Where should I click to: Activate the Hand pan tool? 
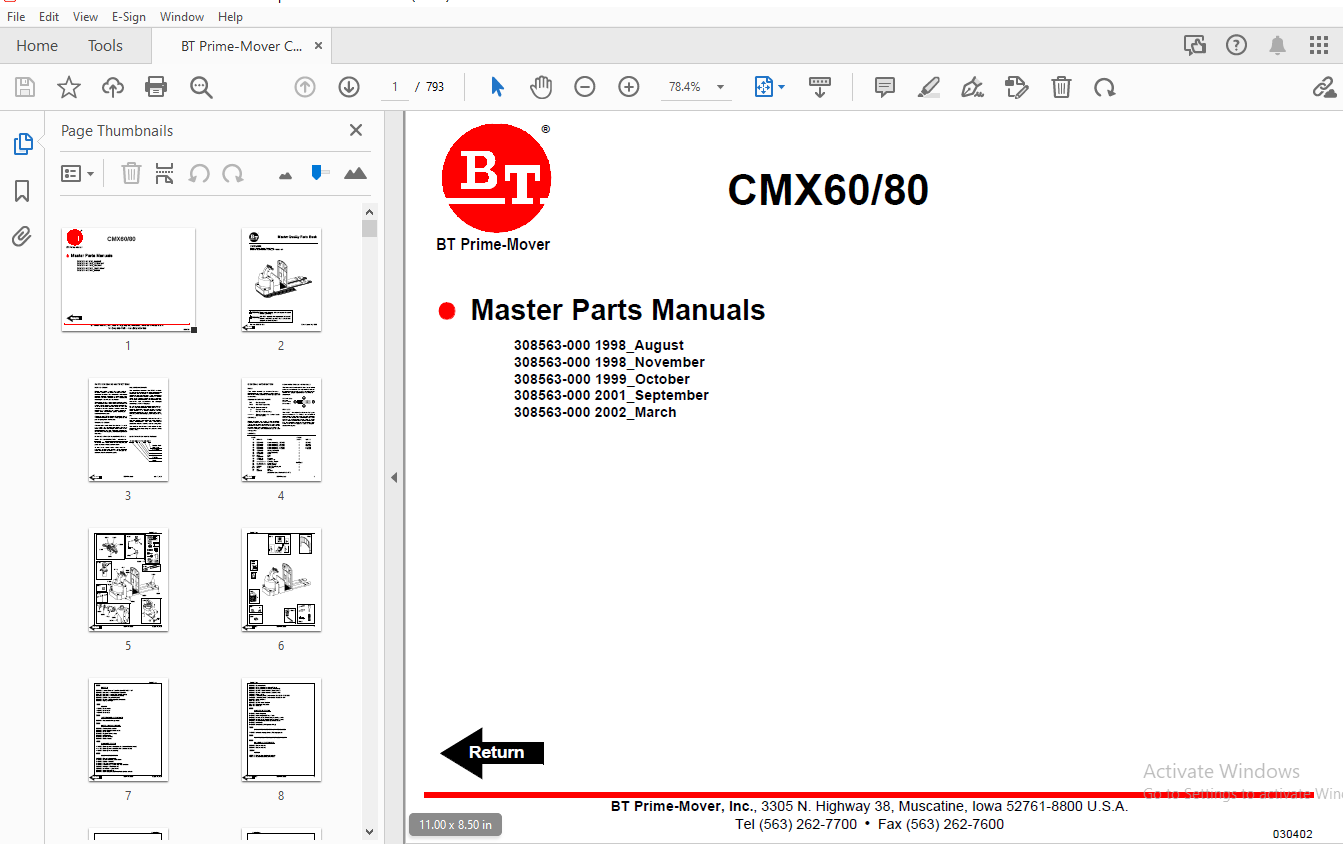541,87
